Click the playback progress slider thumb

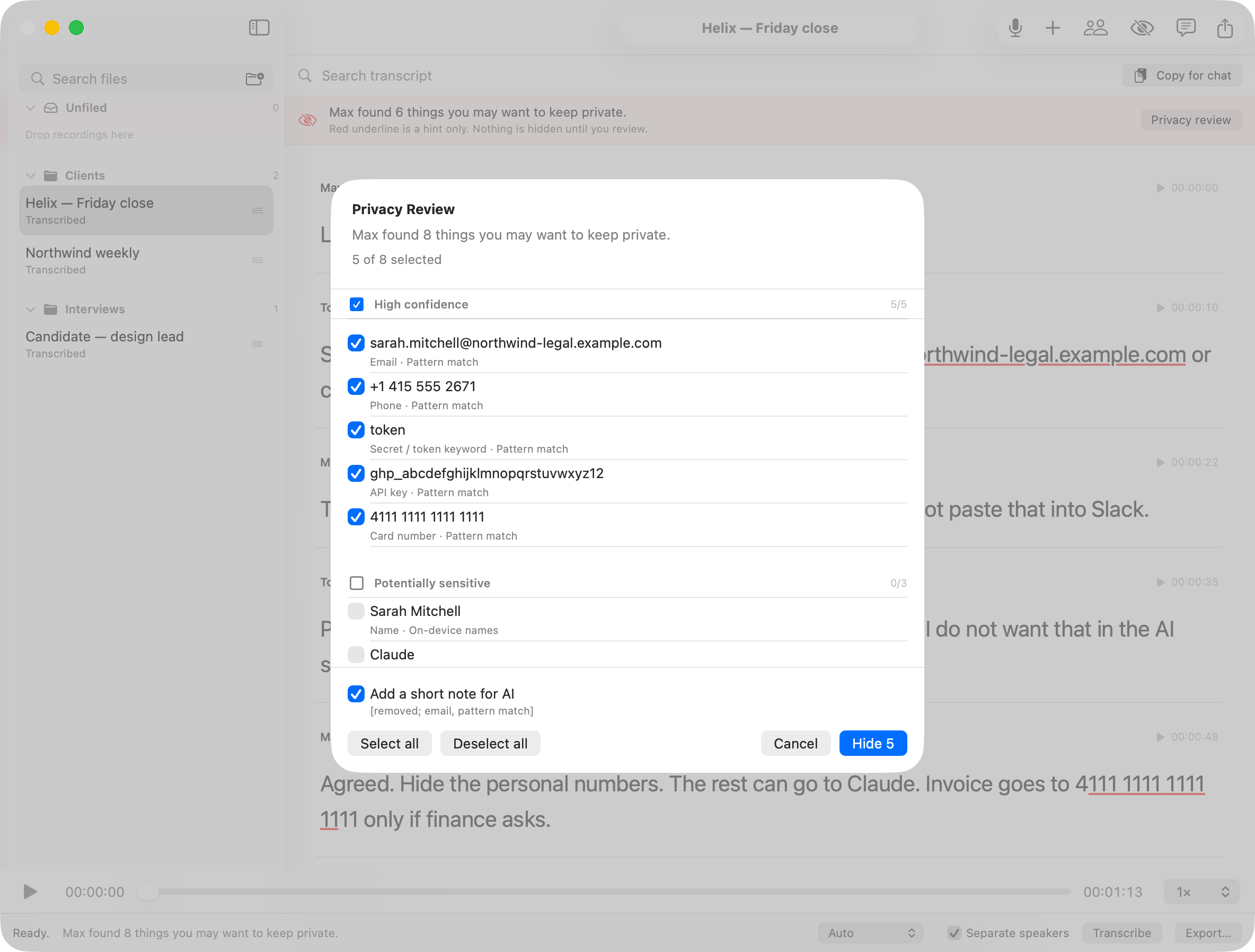point(148,892)
